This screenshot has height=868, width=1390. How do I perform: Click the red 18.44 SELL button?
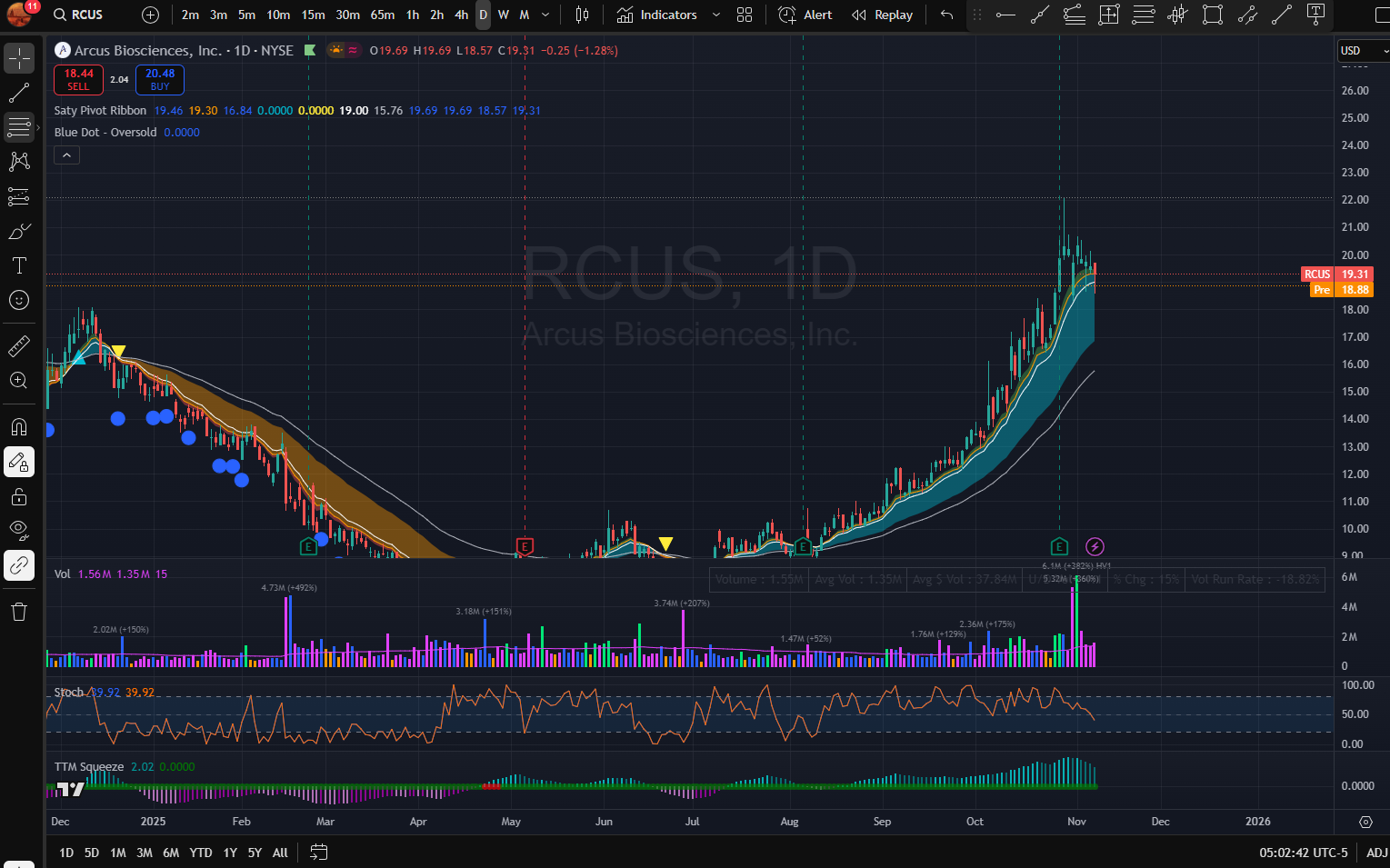pos(78,80)
